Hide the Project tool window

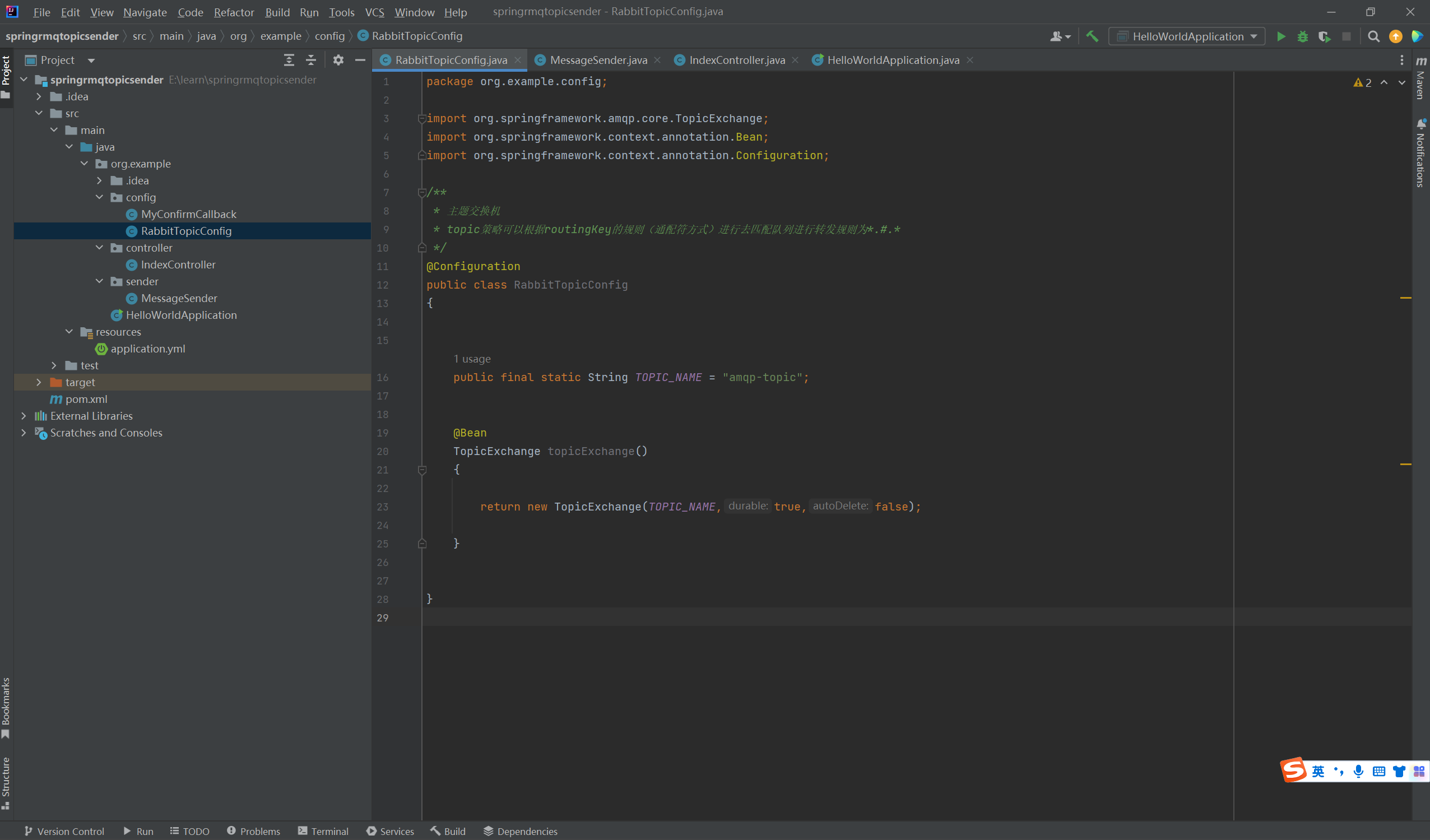[x=360, y=59]
